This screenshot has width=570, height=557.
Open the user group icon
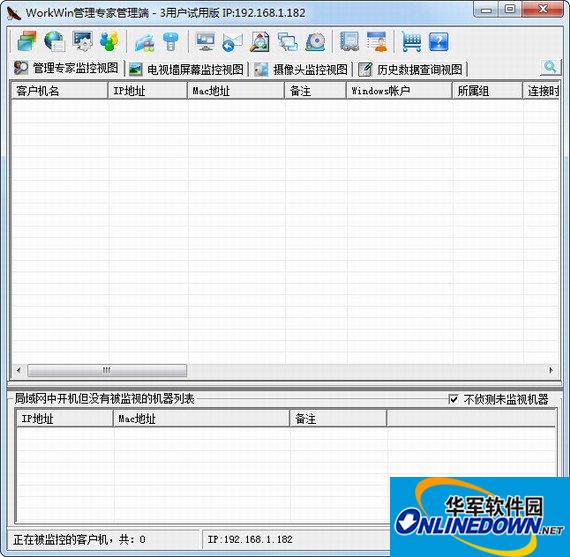[109, 41]
